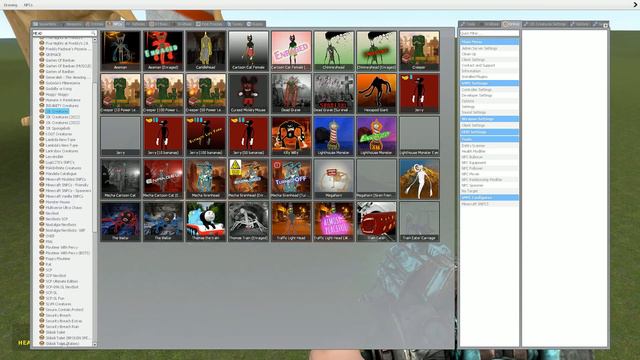
Task: Spawn the pink Enraged Cartoon Cat Female
Action: point(291,51)
